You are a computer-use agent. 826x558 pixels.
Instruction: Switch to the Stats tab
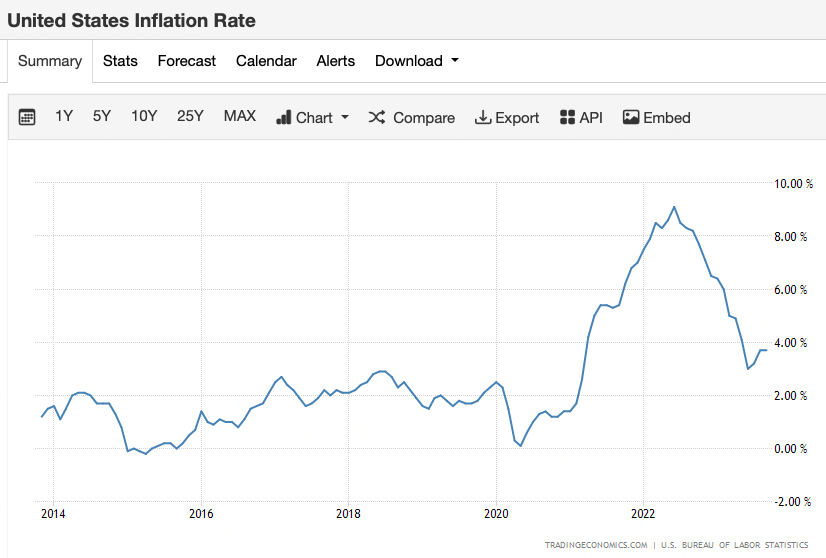[x=120, y=61]
